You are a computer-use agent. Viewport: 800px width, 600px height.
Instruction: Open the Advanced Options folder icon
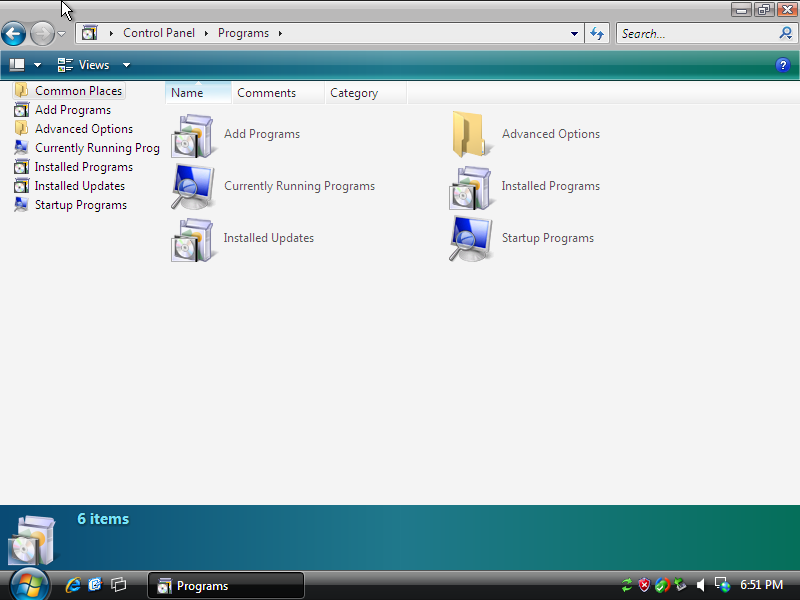point(470,134)
